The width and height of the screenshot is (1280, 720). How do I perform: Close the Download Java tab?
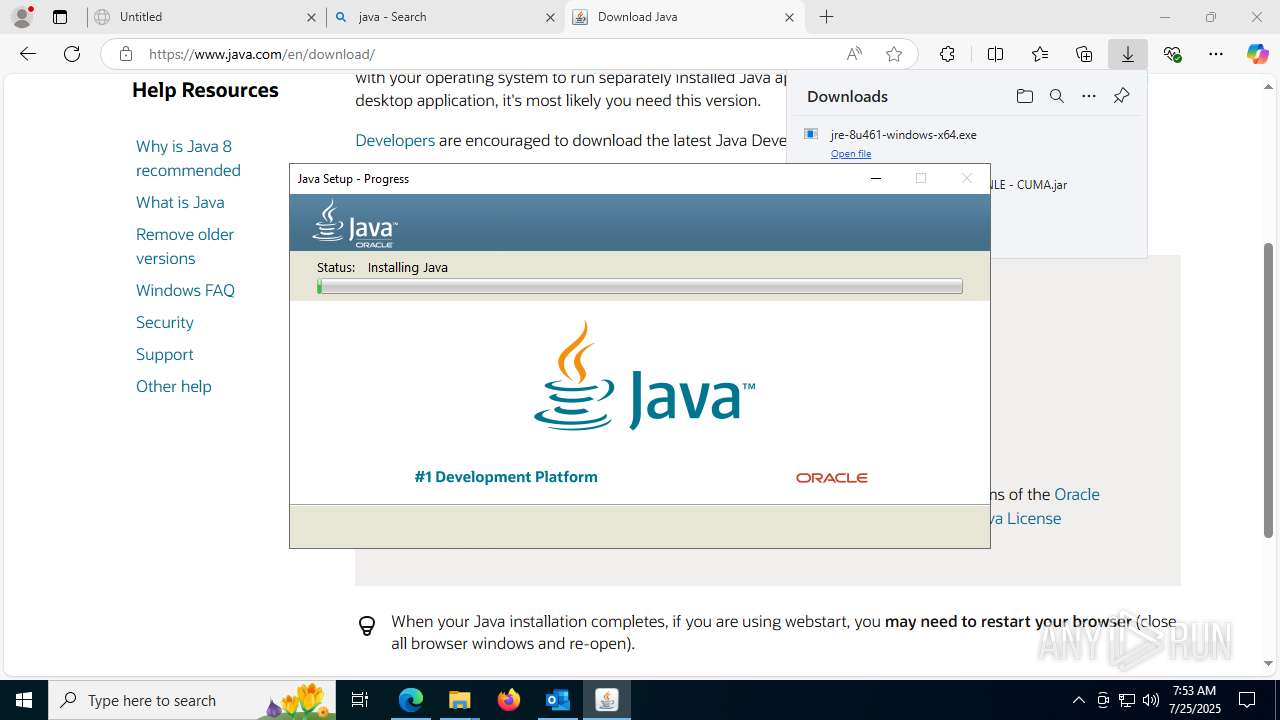point(789,17)
